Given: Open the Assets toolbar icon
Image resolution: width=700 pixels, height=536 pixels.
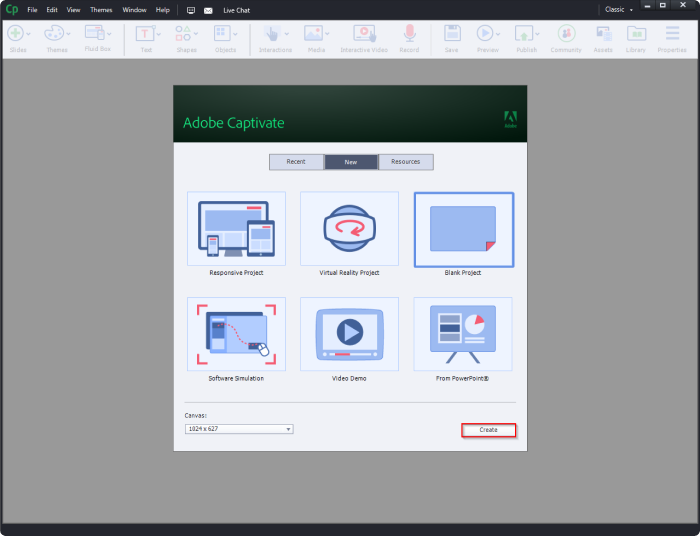Looking at the screenshot, I should point(604,33).
